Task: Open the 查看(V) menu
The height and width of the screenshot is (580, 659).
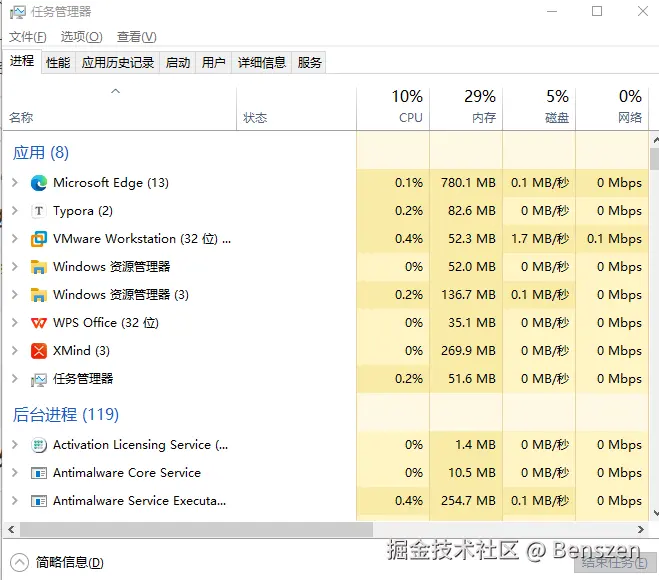Action: (137, 37)
